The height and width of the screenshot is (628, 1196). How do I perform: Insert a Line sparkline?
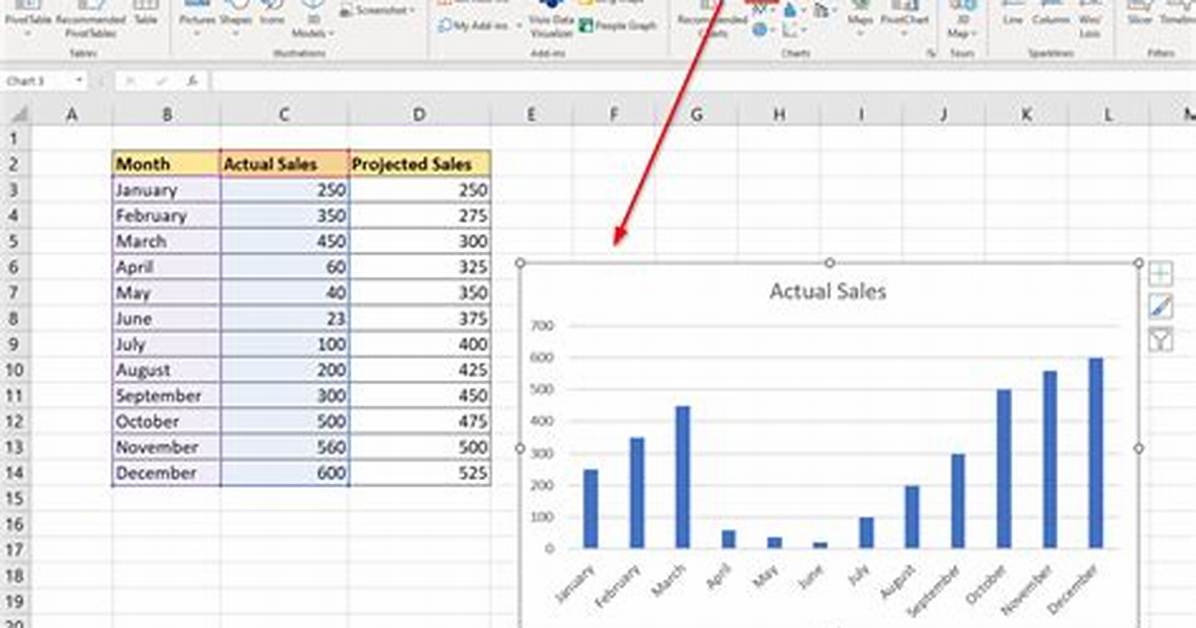(1013, 14)
